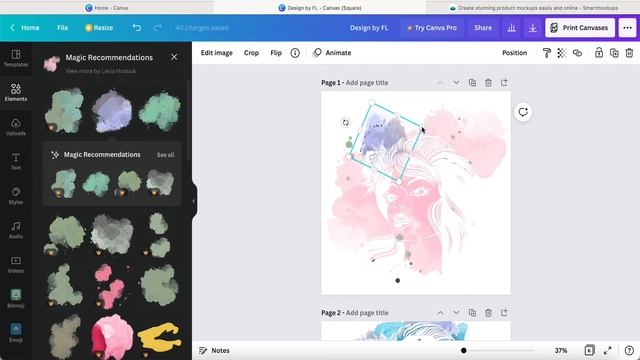This screenshot has width=640, height=360.
Task: Select the Crop option
Action: tap(251, 53)
